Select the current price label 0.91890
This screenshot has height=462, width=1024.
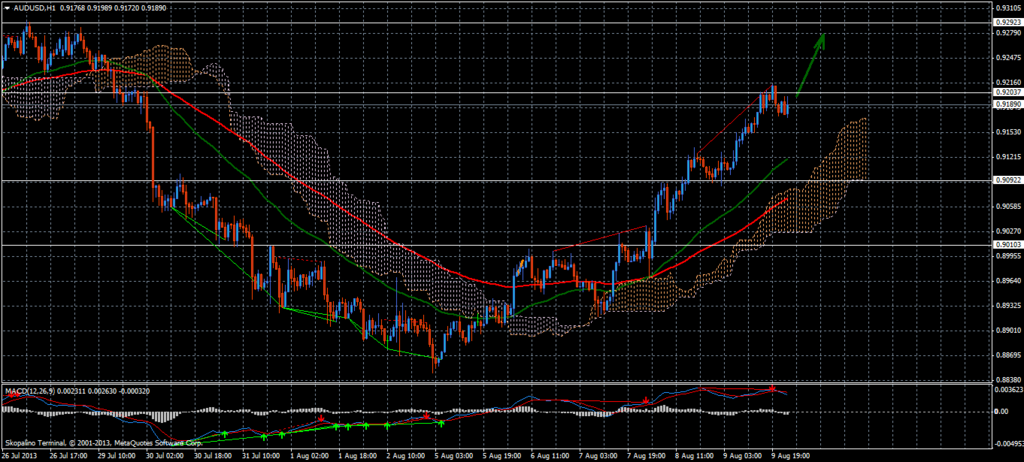pyautogui.click(x=1006, y=104)
